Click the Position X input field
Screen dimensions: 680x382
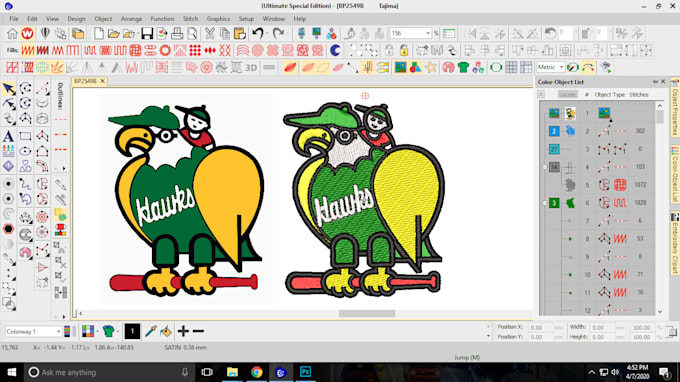[x=541, y=328]
